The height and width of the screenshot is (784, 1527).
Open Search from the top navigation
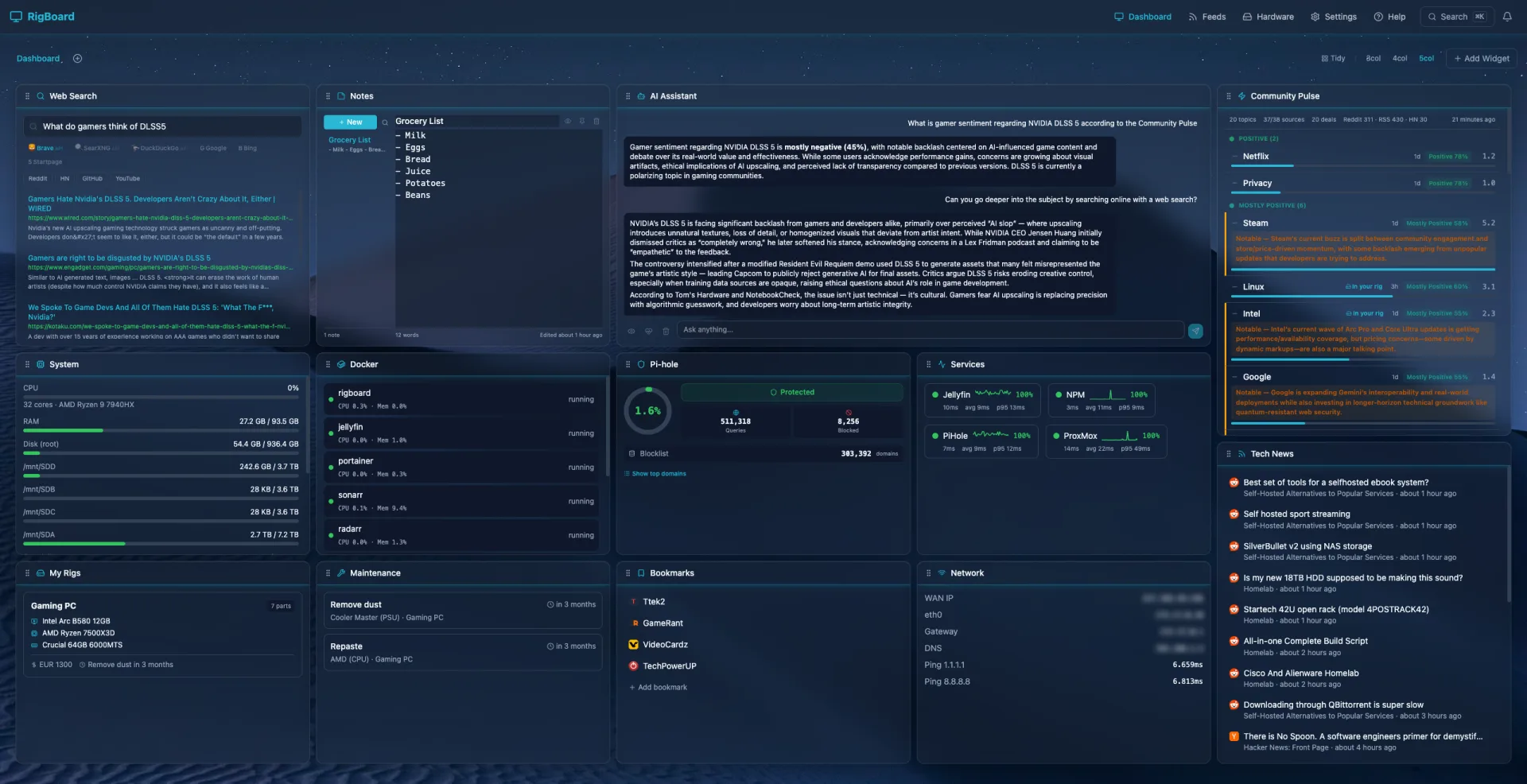point(1455,16)
